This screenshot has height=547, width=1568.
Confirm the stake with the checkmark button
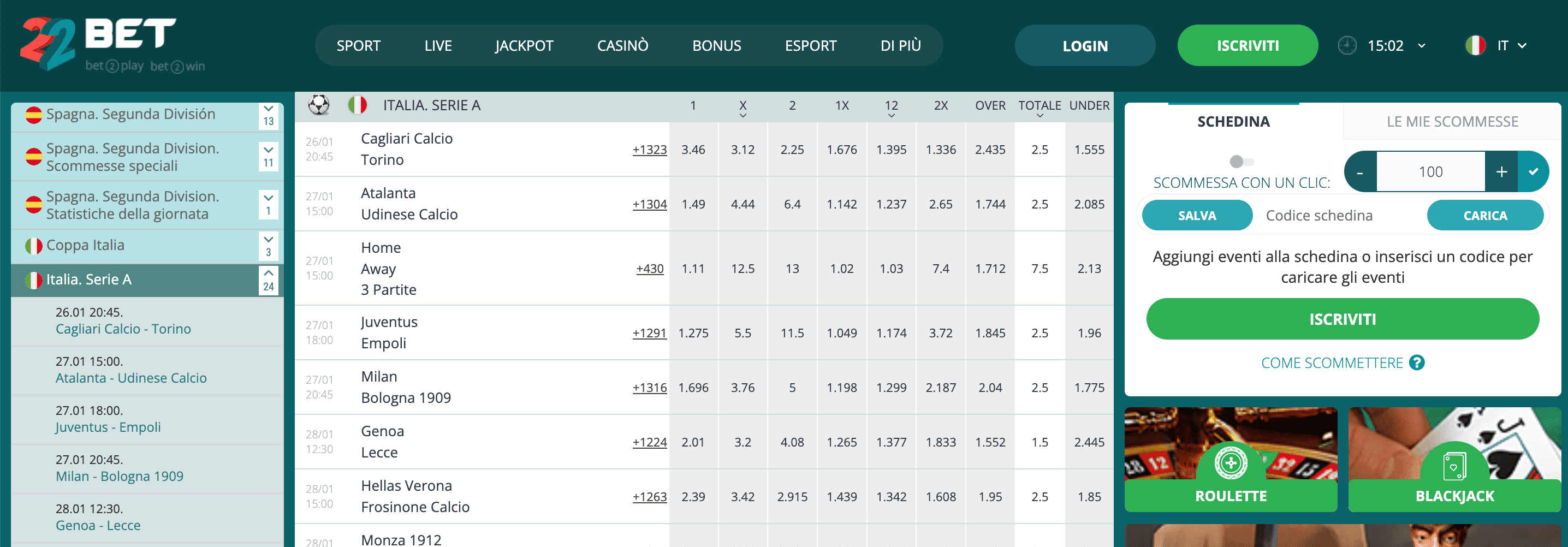point(1535,171)
